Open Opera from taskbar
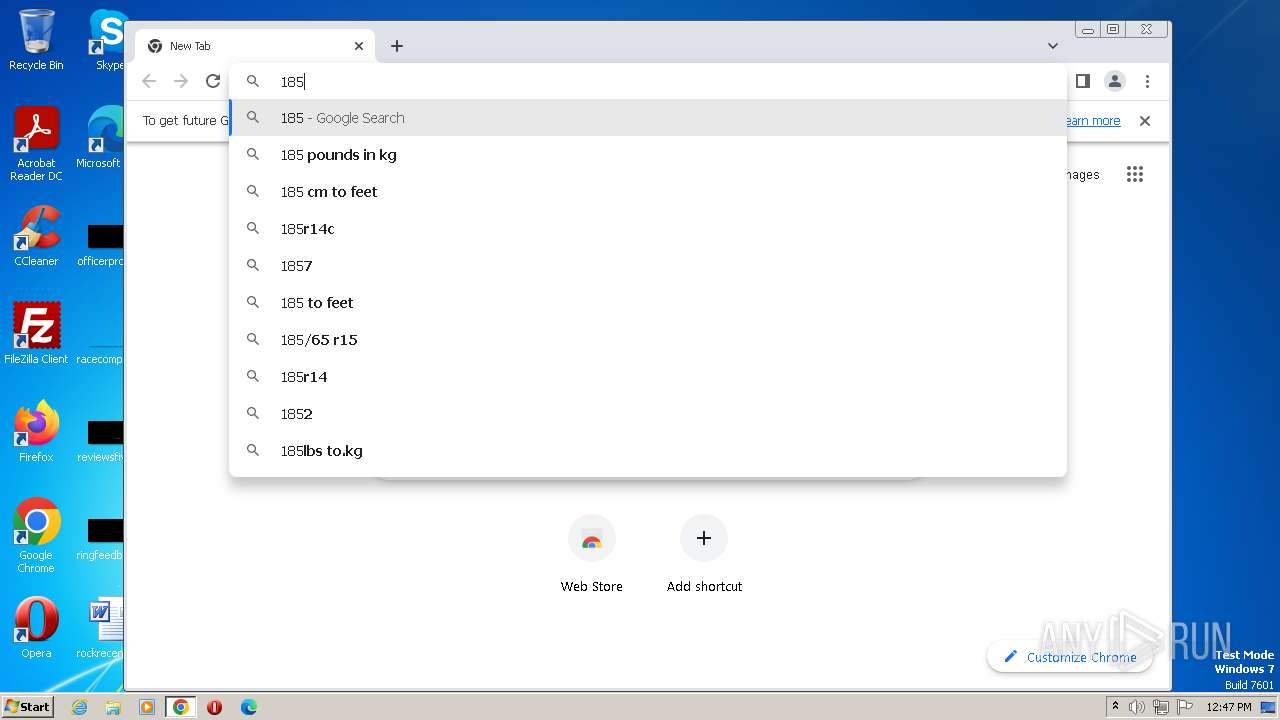Image resolution: width=1280 pixels, height=720 pixels. pyautogui.click(x=214, y=707)
